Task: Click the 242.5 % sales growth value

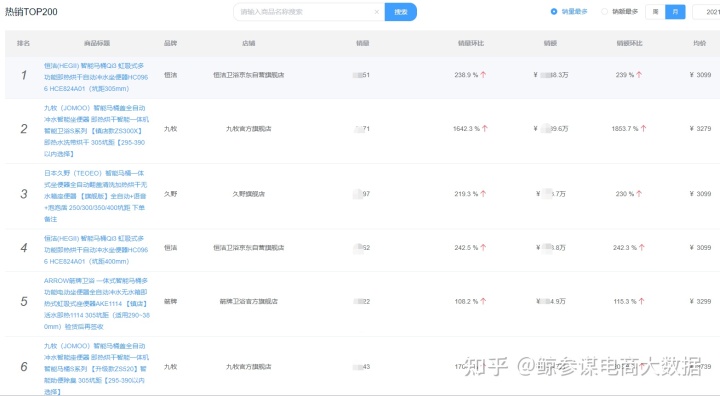Action: point(466,248)
